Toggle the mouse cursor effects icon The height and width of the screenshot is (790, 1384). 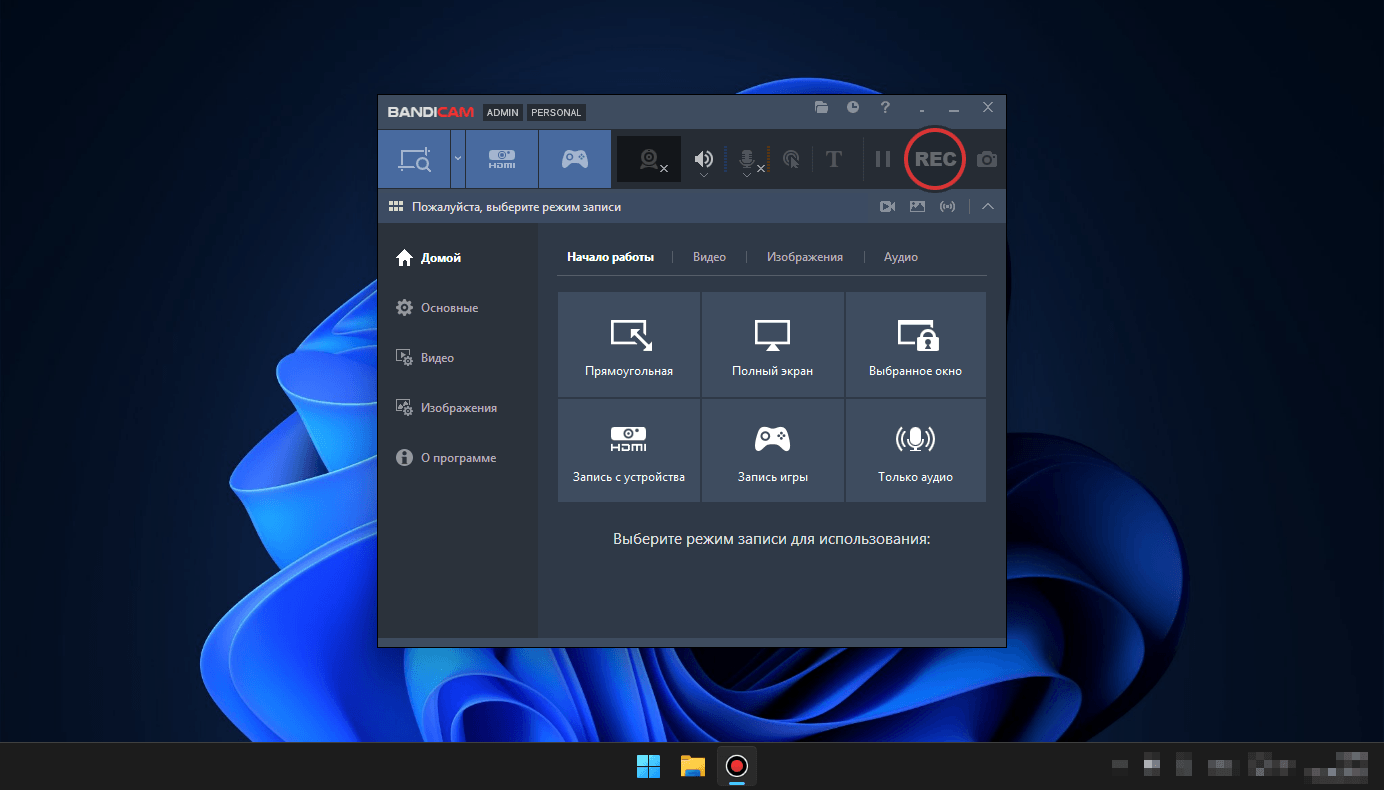pyautogui.click(x=791, y=159)
